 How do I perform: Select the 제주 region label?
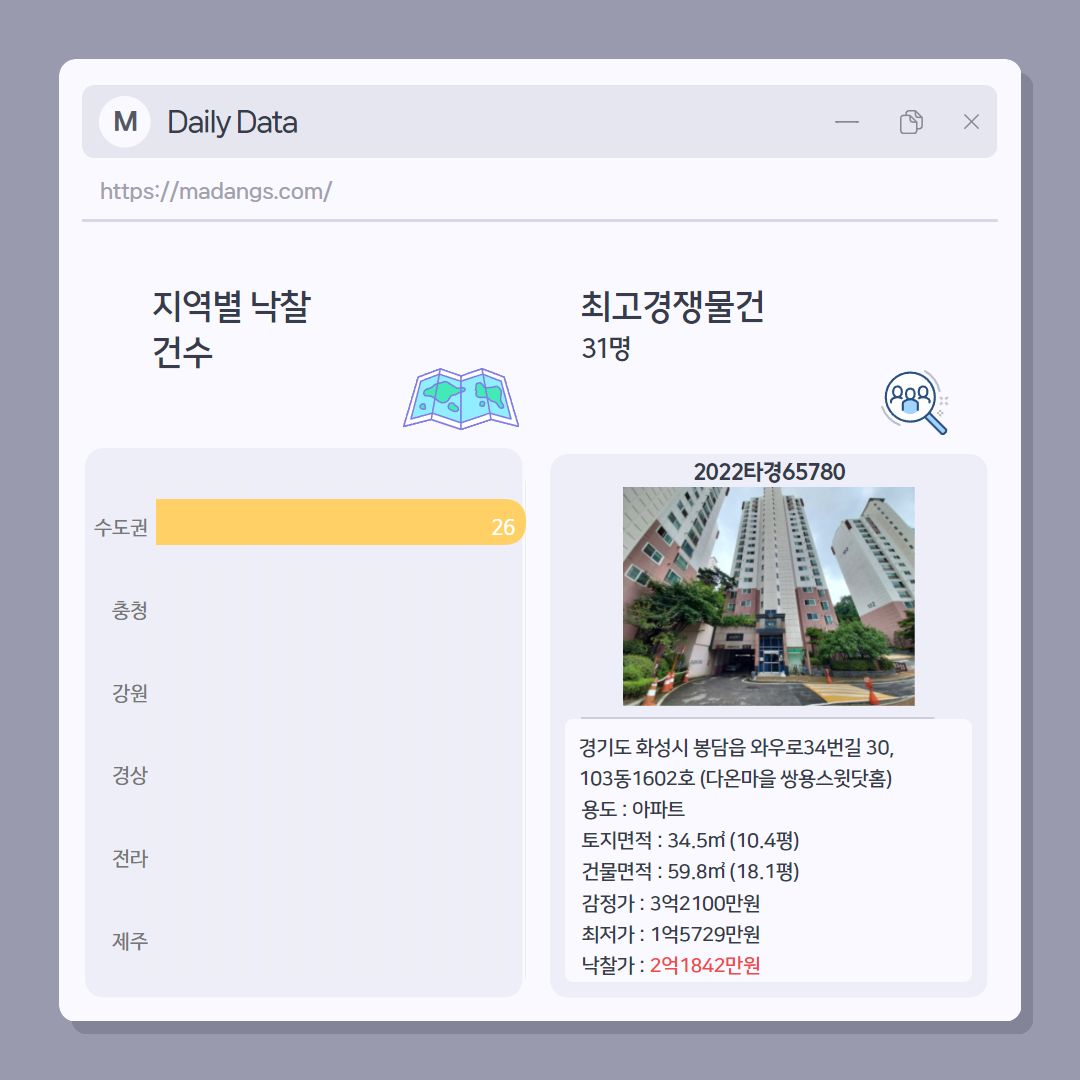[129, 941]
